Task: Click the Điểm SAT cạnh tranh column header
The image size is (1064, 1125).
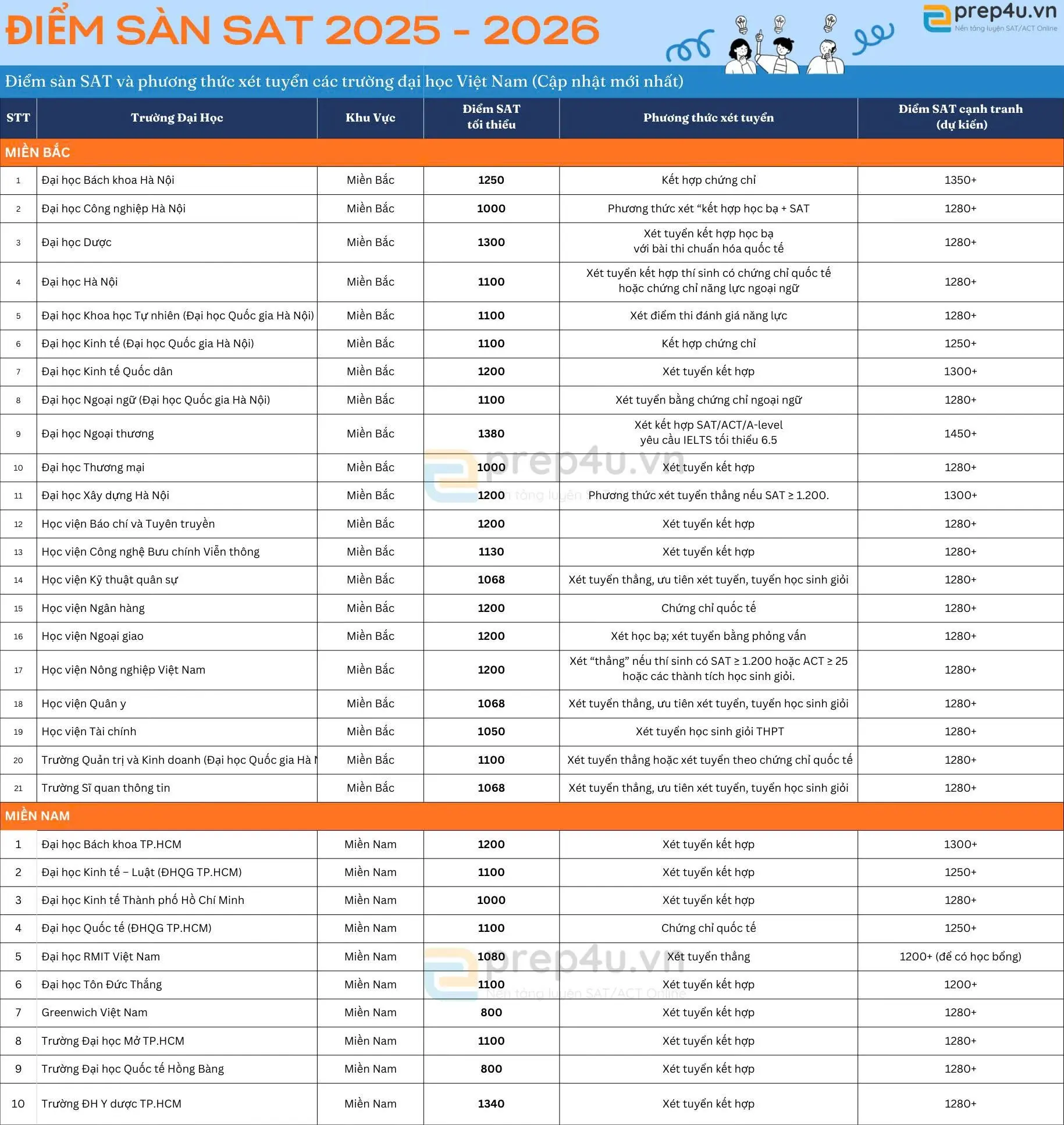Action: click(960, 117)
